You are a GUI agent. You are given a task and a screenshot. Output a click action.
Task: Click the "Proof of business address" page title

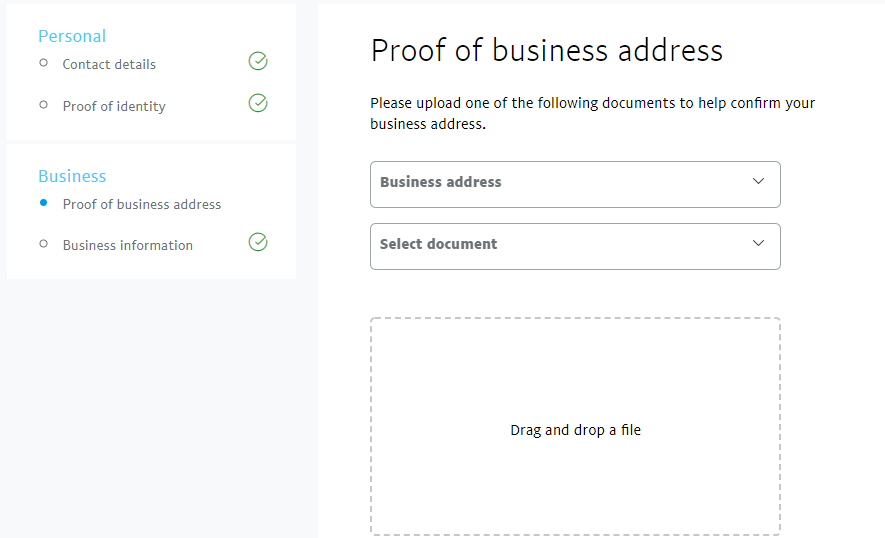coord(546,51)
